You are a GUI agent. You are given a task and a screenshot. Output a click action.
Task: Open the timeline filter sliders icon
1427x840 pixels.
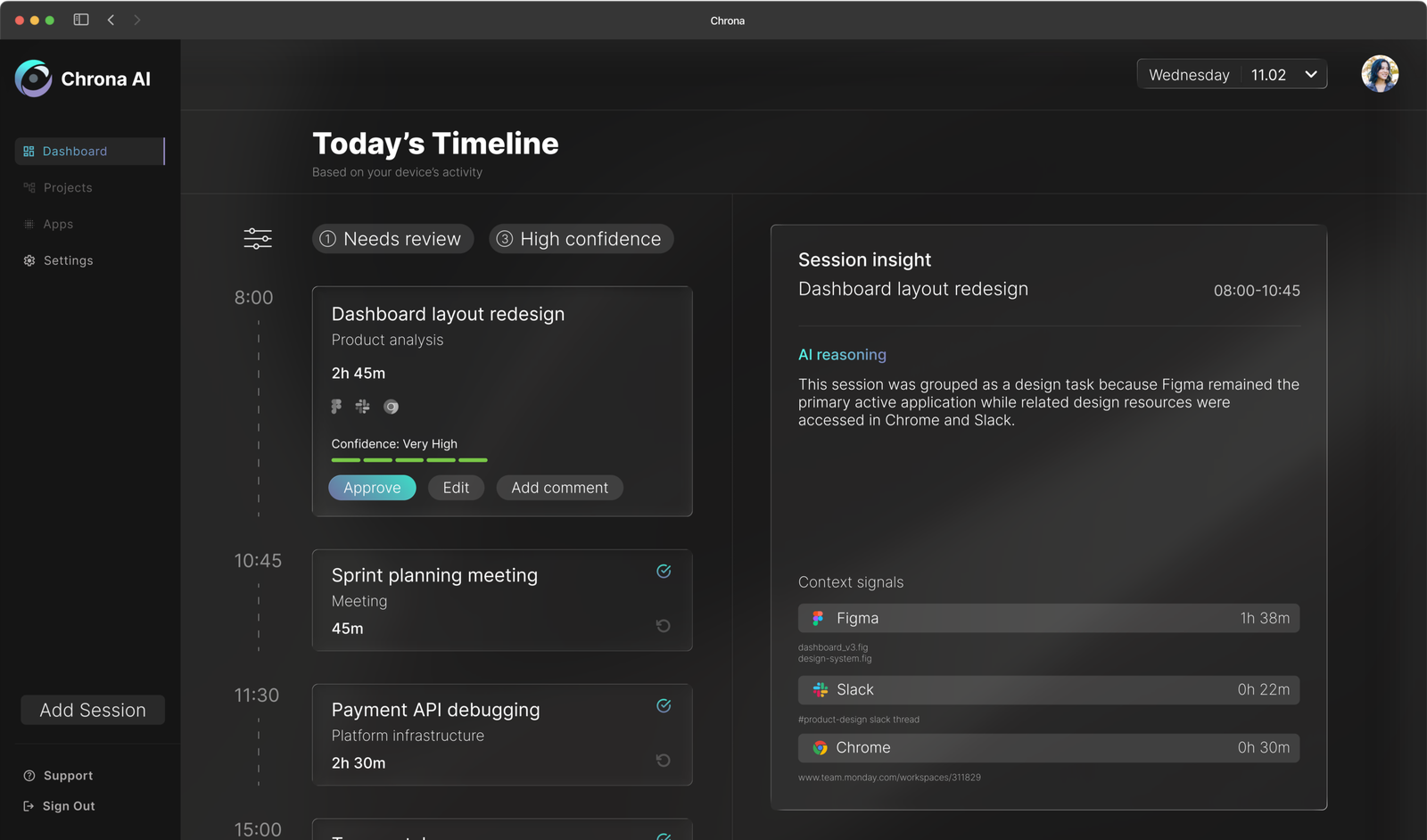click(258, 238)
